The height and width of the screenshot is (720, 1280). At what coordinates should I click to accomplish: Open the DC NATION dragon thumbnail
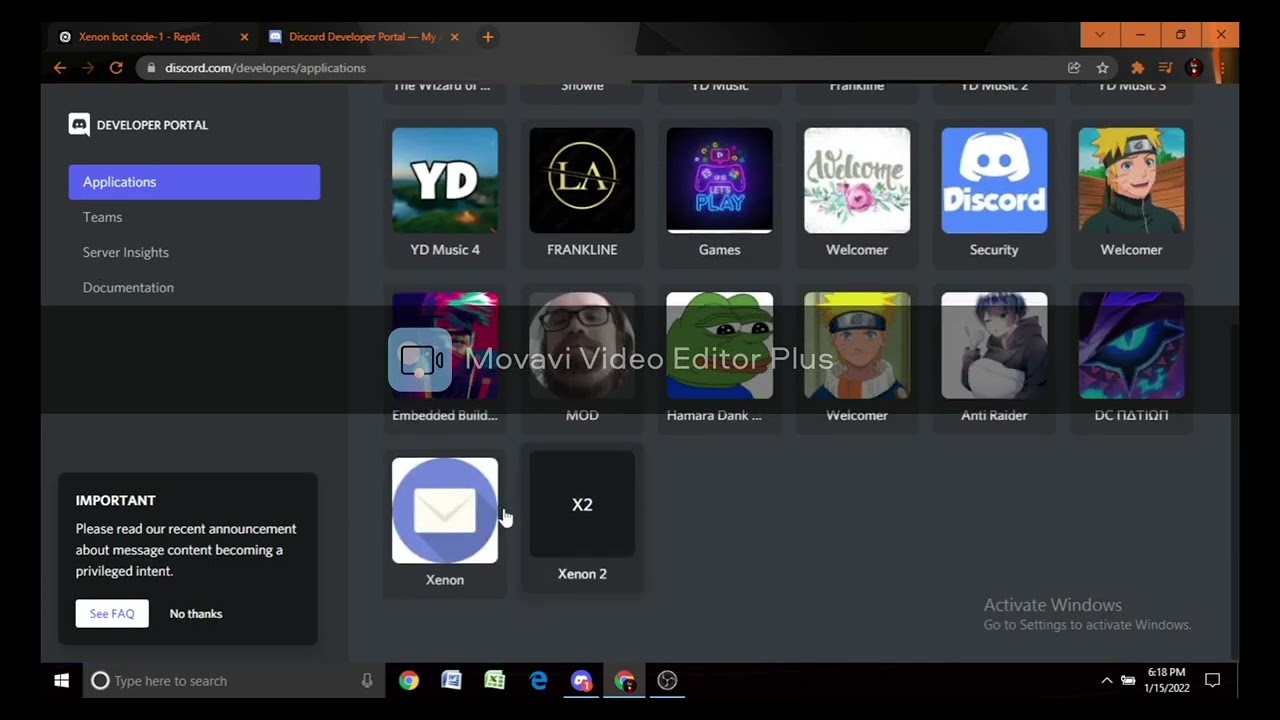coord(1131,345)
